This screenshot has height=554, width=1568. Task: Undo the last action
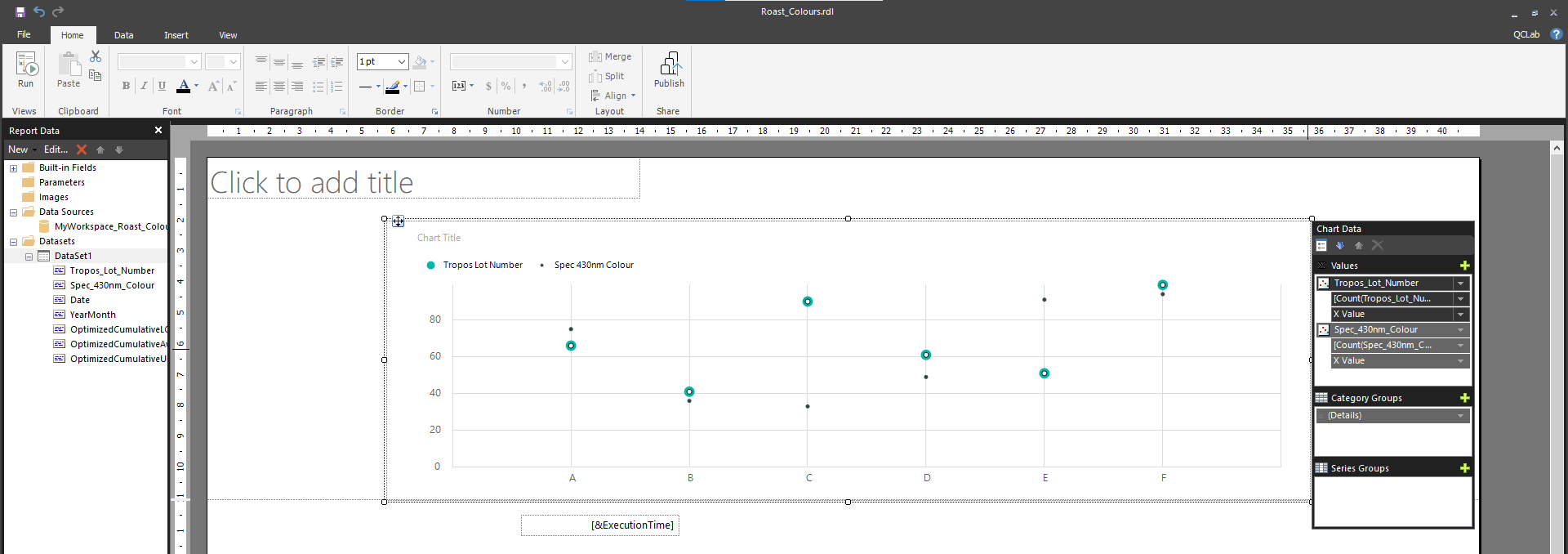(39, 11)
